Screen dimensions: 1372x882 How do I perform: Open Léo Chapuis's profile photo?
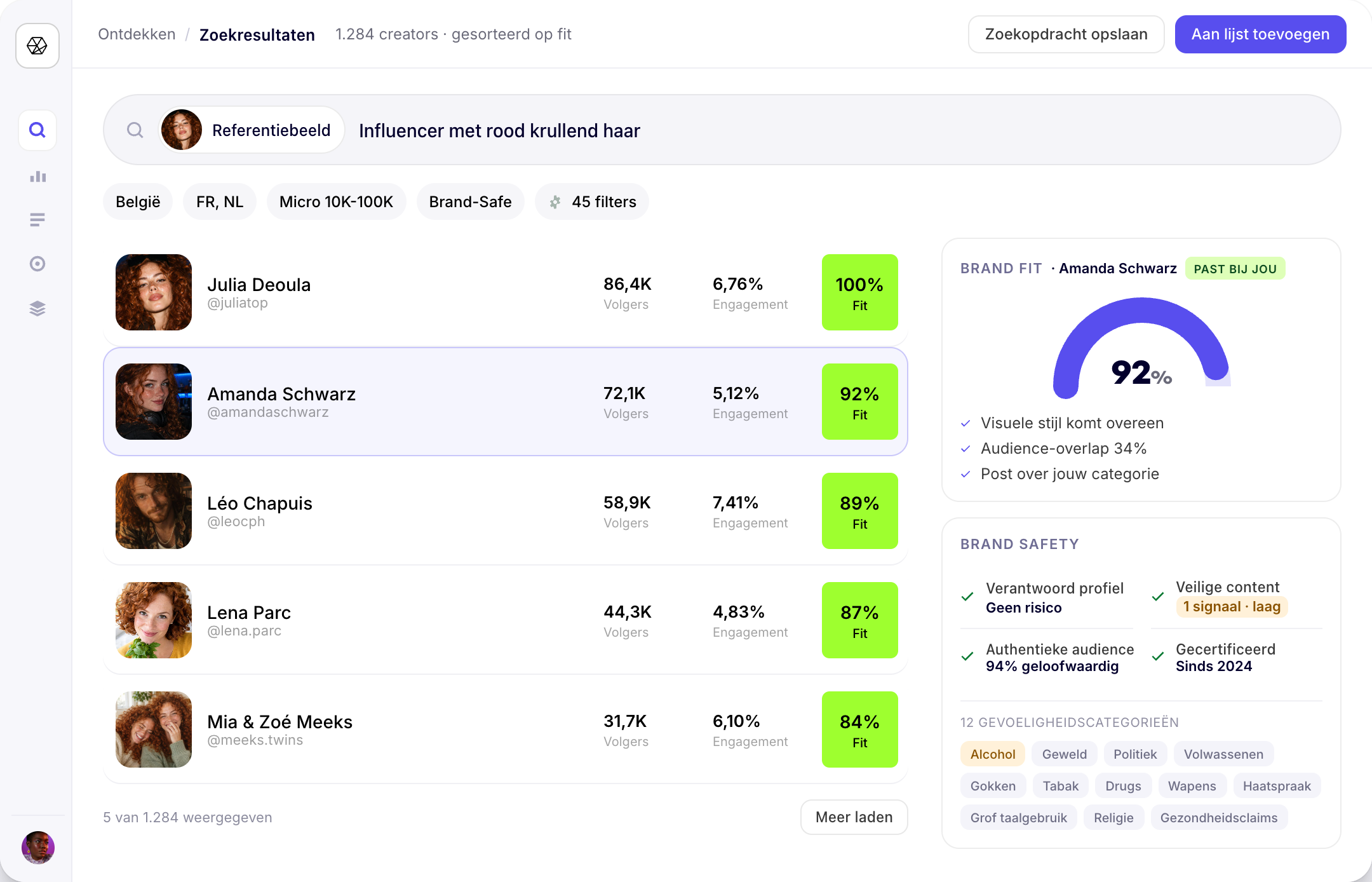(154, 511)
